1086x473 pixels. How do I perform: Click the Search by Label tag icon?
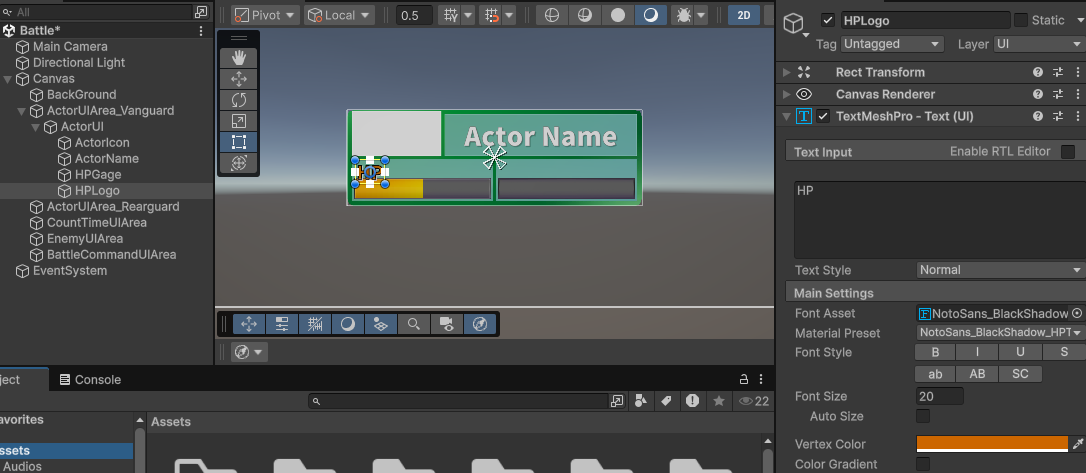pyautogui.click(x=665, y=401)
